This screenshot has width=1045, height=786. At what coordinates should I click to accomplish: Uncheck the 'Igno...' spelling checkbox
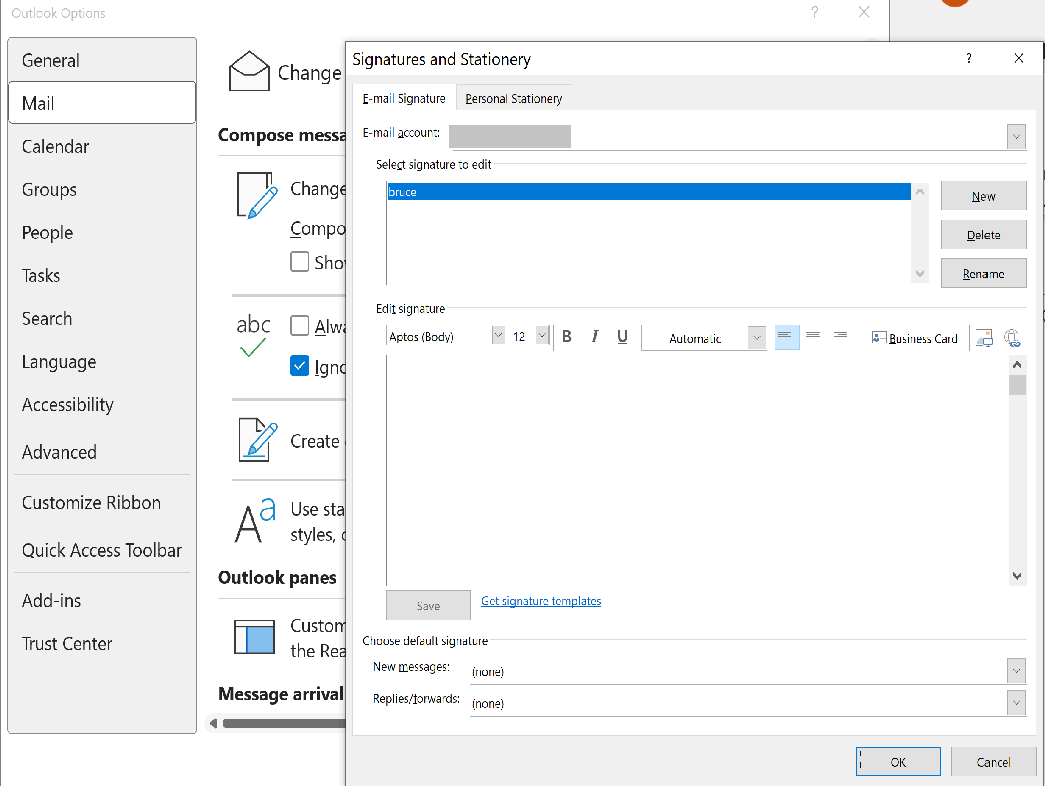pos(299,366)
